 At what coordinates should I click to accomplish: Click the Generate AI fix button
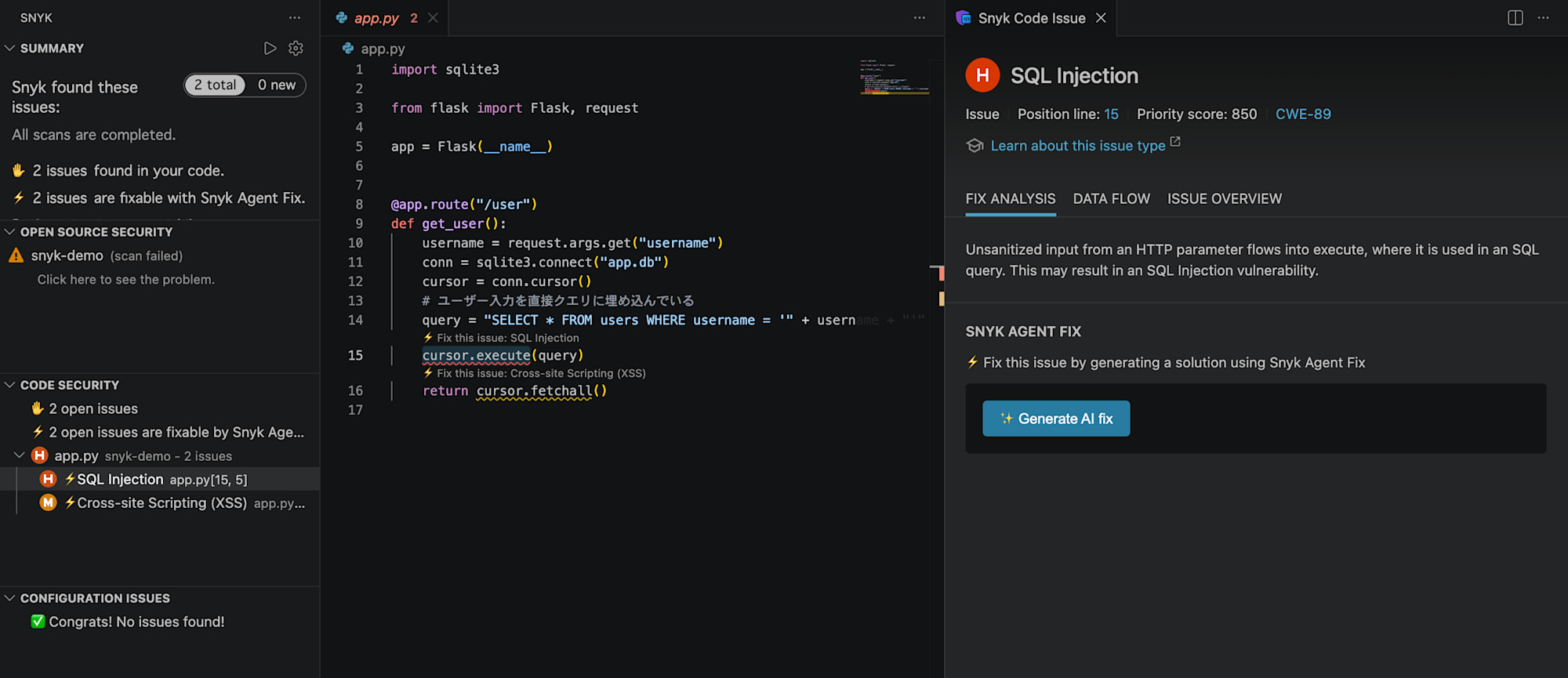click(x=1056, y=419)
